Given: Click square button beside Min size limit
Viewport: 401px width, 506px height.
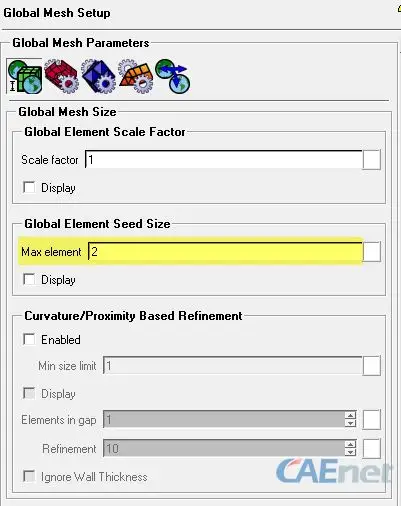Looking at the screenshot, I should coord(372,366).
